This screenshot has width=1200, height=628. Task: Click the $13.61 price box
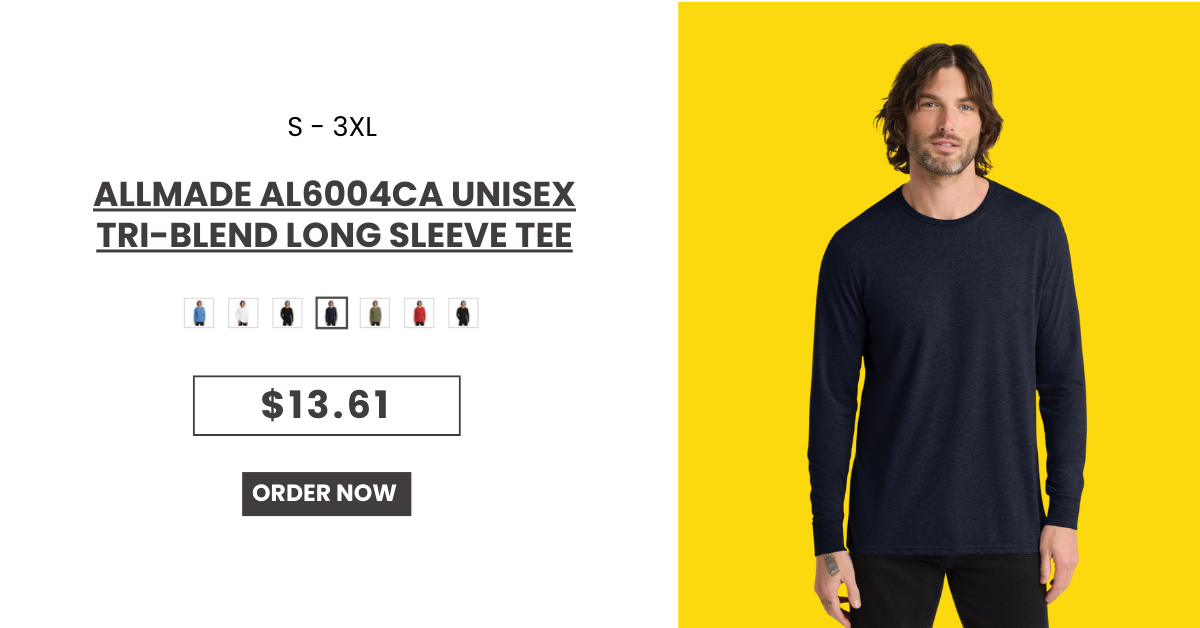[326, 405]
